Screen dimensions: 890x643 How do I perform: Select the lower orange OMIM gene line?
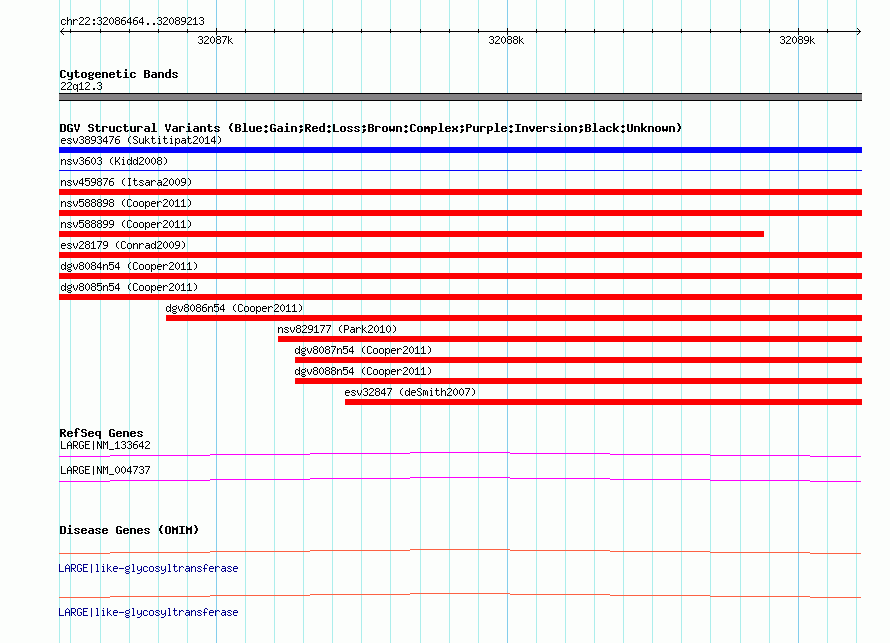point(460,595)
